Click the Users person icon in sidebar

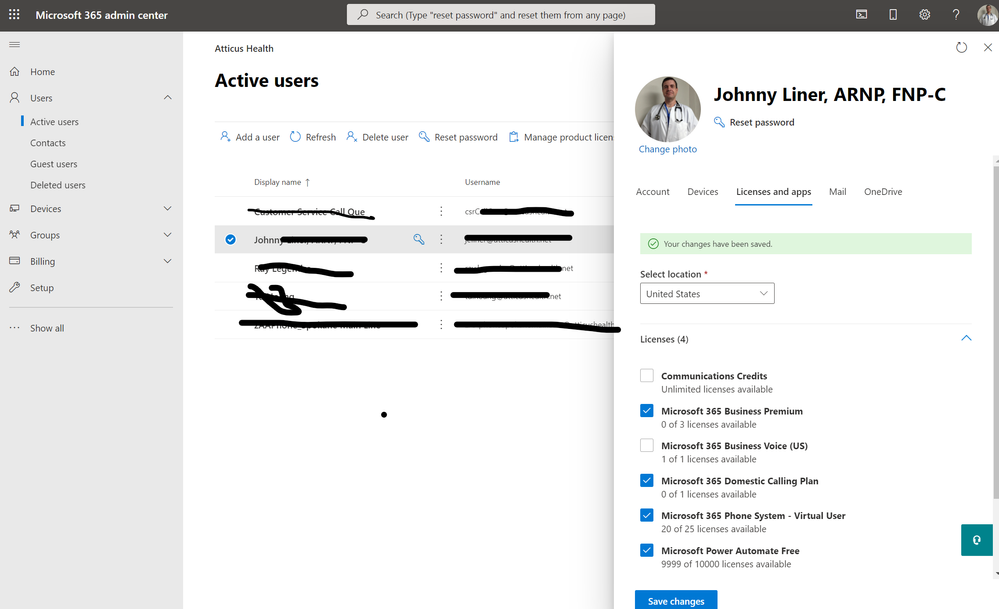pos(15,97)
